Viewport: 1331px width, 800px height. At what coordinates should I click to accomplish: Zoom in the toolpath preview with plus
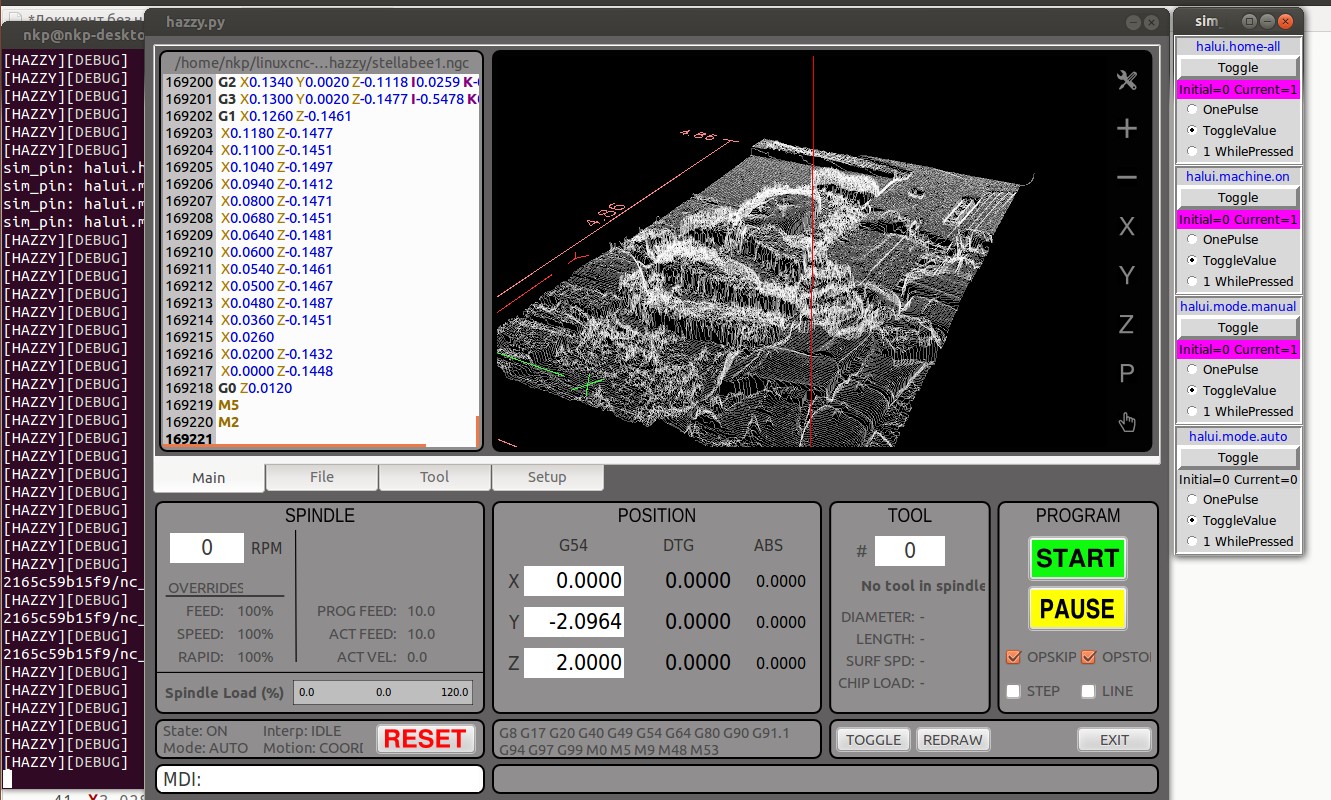click(1127, 129)
